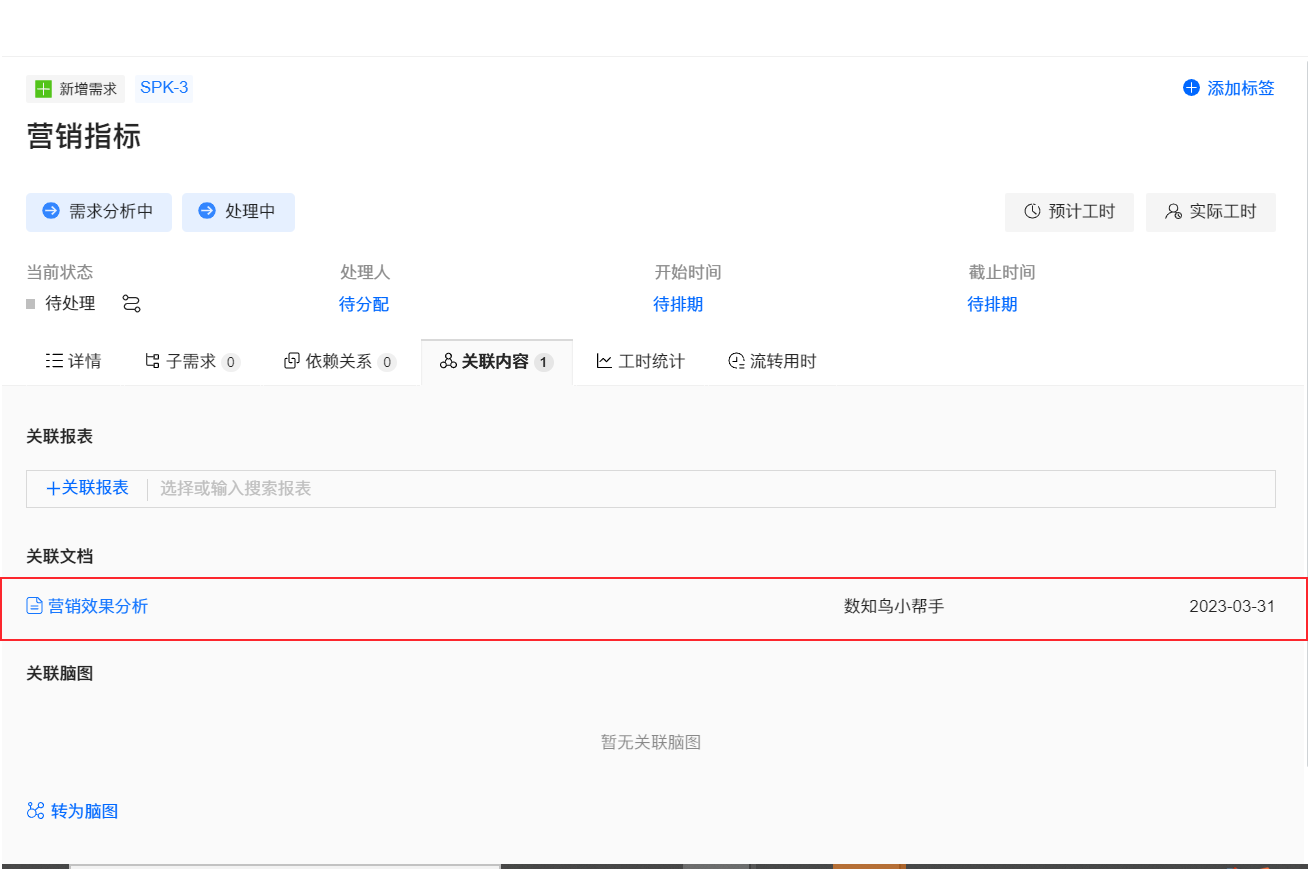Select the SPK-3 identifier tag
The height and width of the screenshot is (869, 1308).
coord(163,88)
